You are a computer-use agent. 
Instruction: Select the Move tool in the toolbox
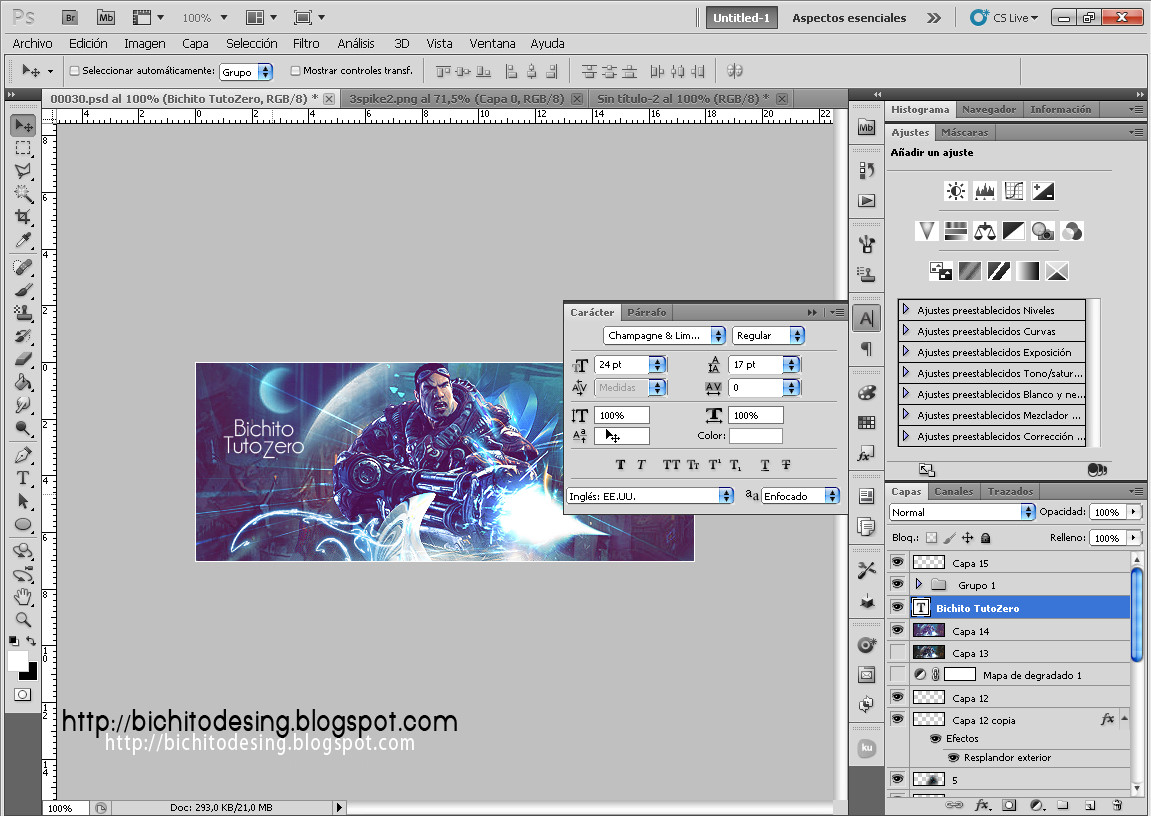coord(23,125)
